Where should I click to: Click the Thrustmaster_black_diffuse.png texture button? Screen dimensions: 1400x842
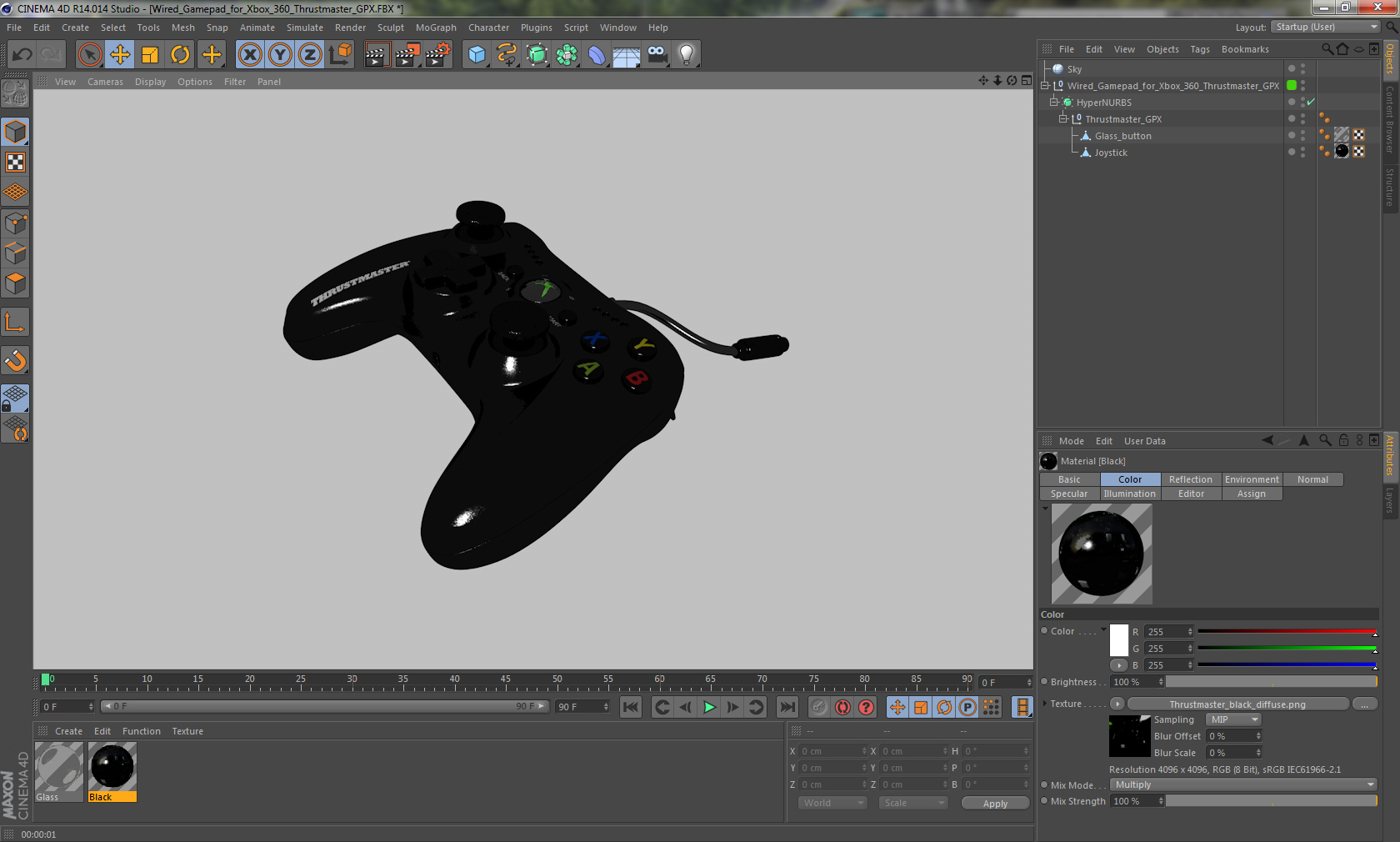coord(1237,704)
